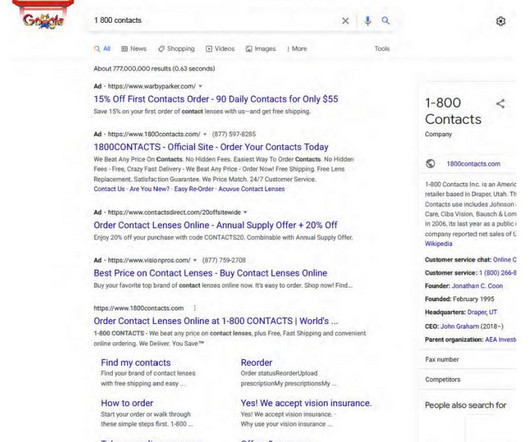Open Best Price on Contact Lenses ad

tap(210, 273)
